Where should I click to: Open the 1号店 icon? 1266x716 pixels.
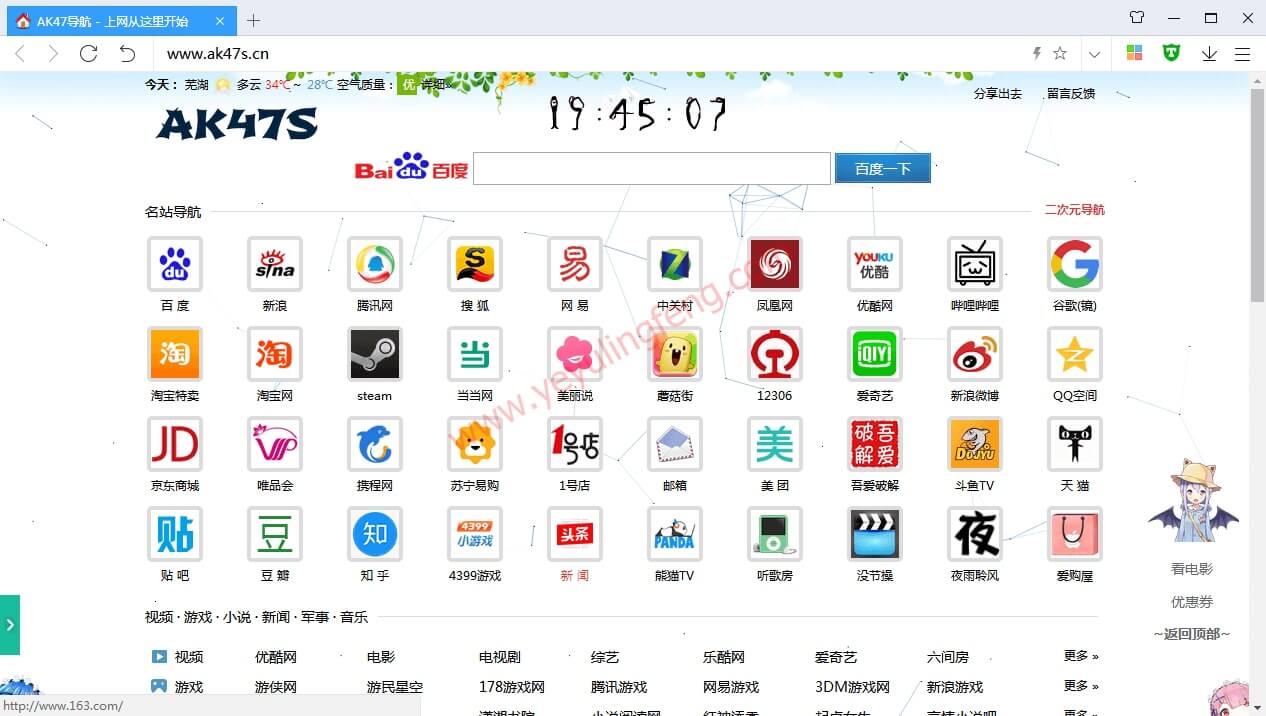click(575, 444)
